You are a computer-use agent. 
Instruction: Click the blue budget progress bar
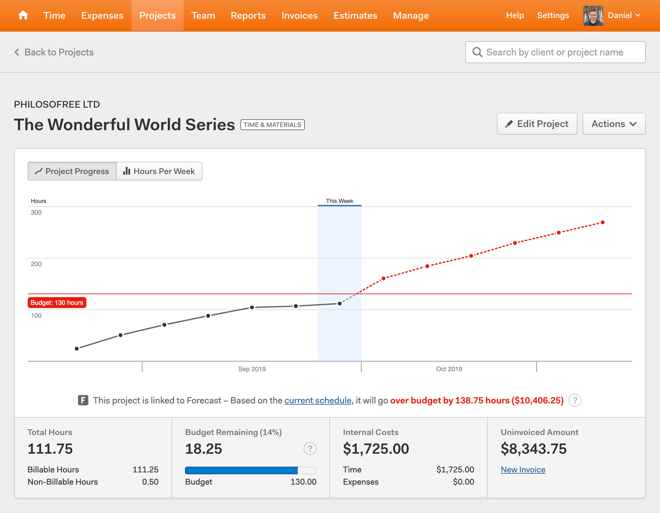[241, 470]
